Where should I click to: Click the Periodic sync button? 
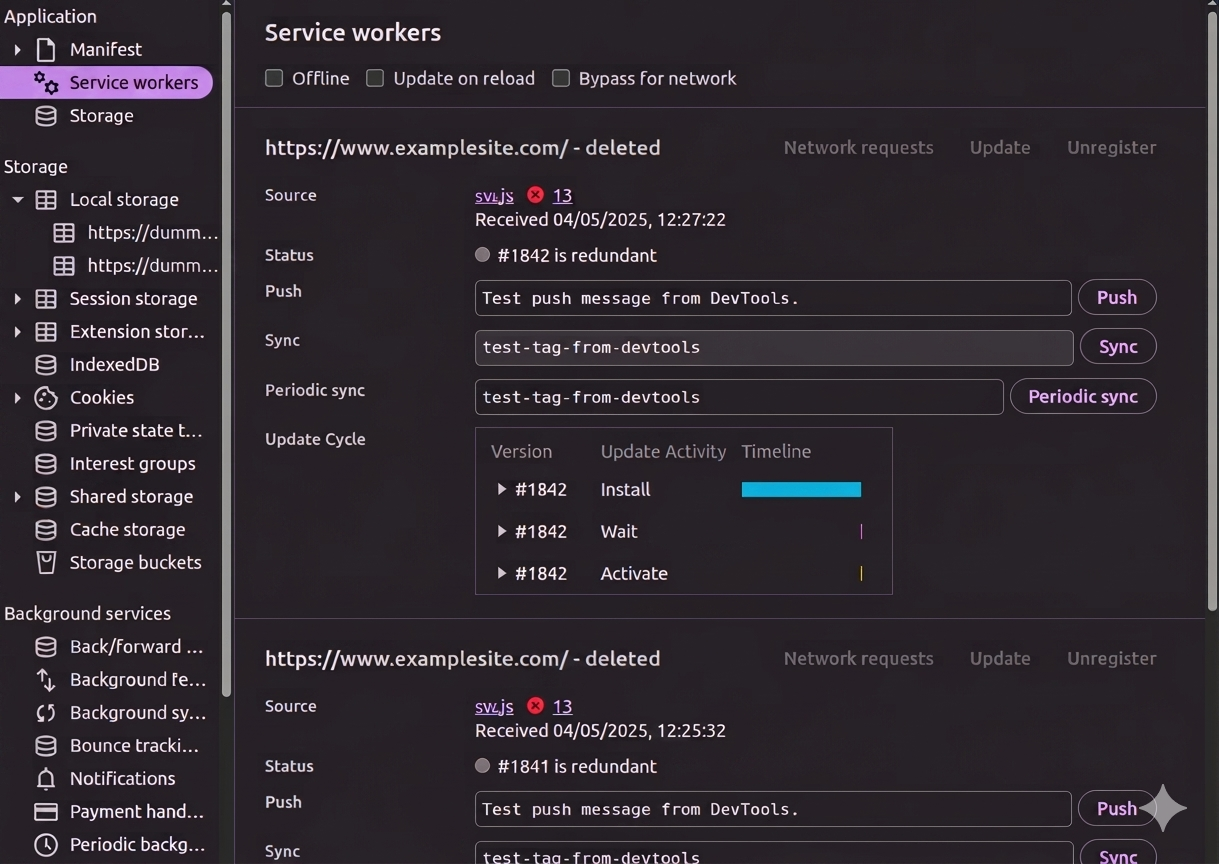point(1083,396)
